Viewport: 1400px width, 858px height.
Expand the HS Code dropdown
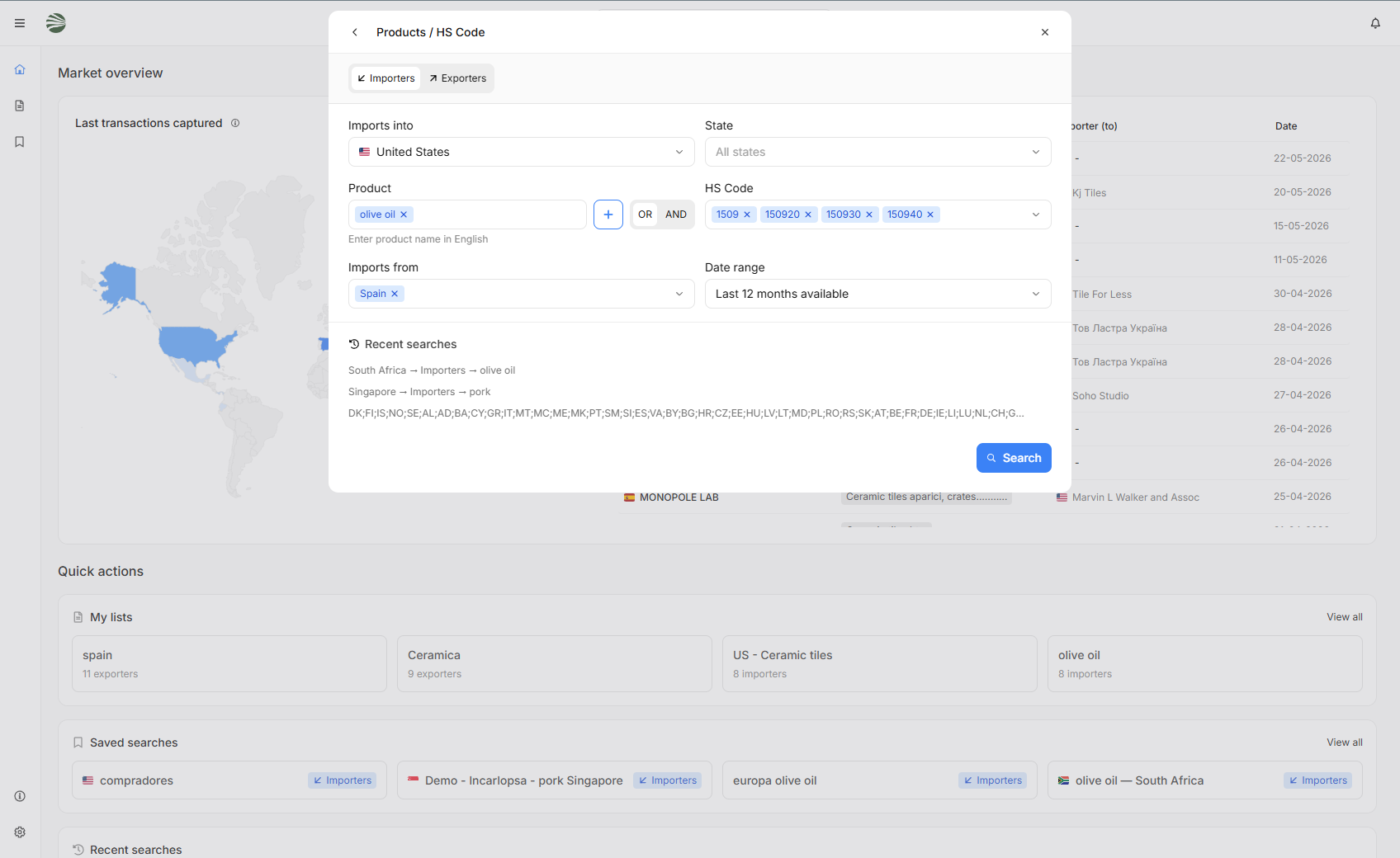coord(1036,214)
